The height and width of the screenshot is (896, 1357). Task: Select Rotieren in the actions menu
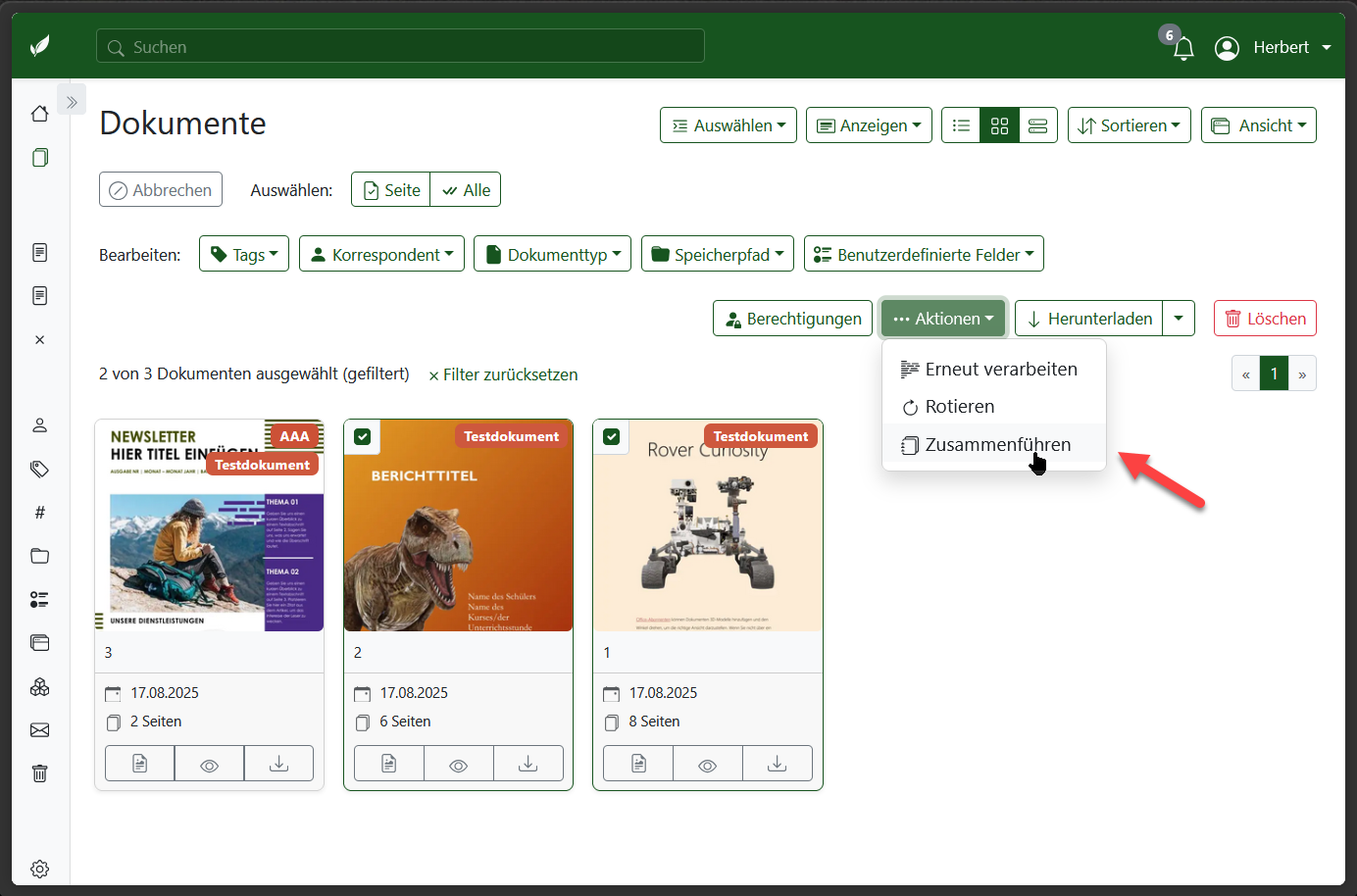pyautogui.click(x=959, y=407)
